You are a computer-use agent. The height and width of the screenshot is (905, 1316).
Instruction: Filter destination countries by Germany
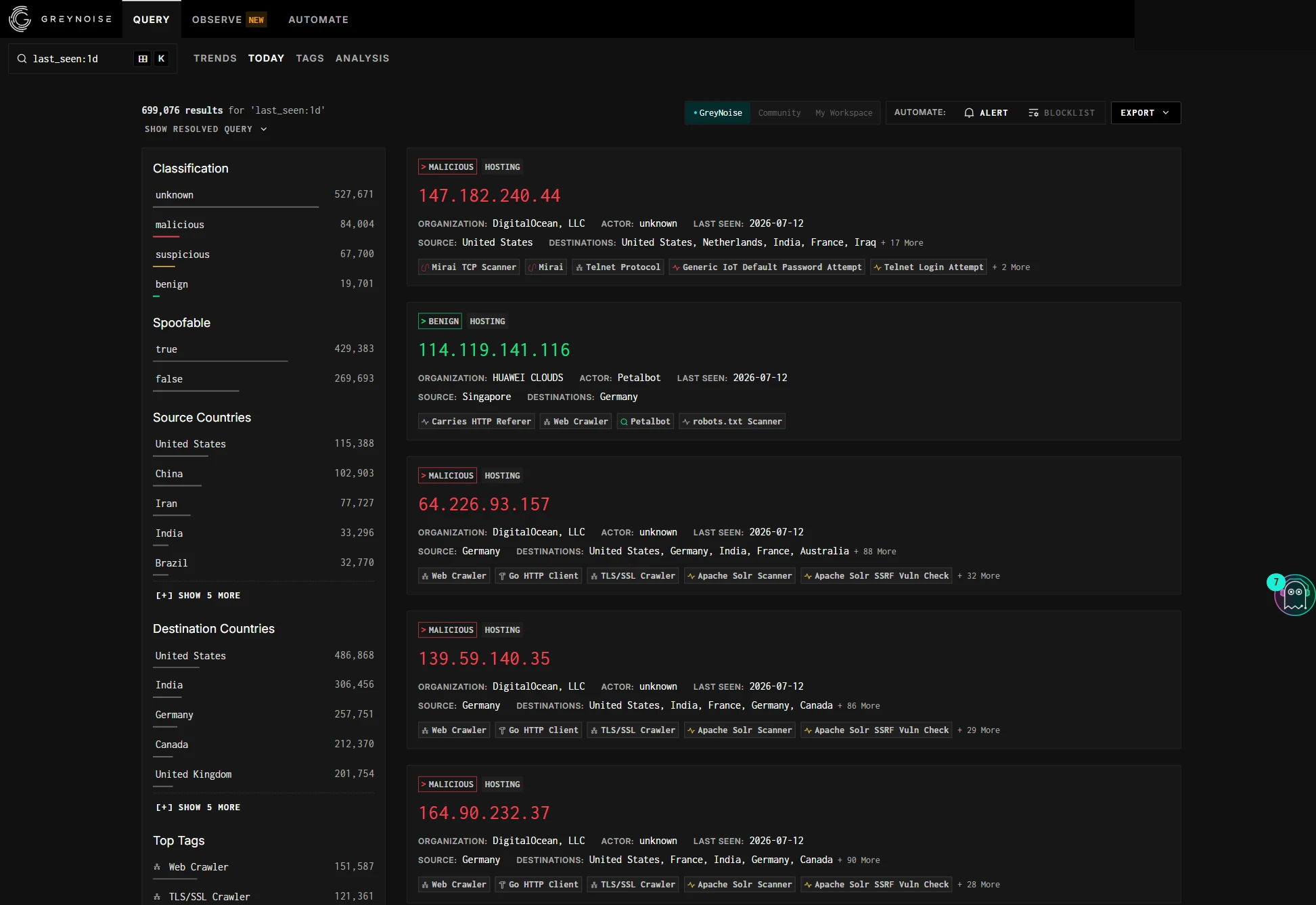click(x=264, y=715)
